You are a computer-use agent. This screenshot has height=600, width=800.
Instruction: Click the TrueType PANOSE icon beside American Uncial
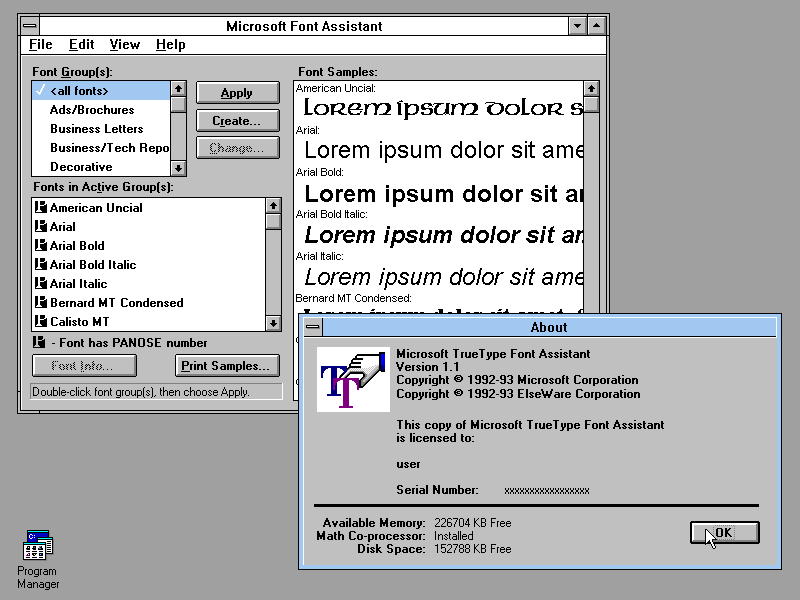pyautogui.click(x=40, y=207)
